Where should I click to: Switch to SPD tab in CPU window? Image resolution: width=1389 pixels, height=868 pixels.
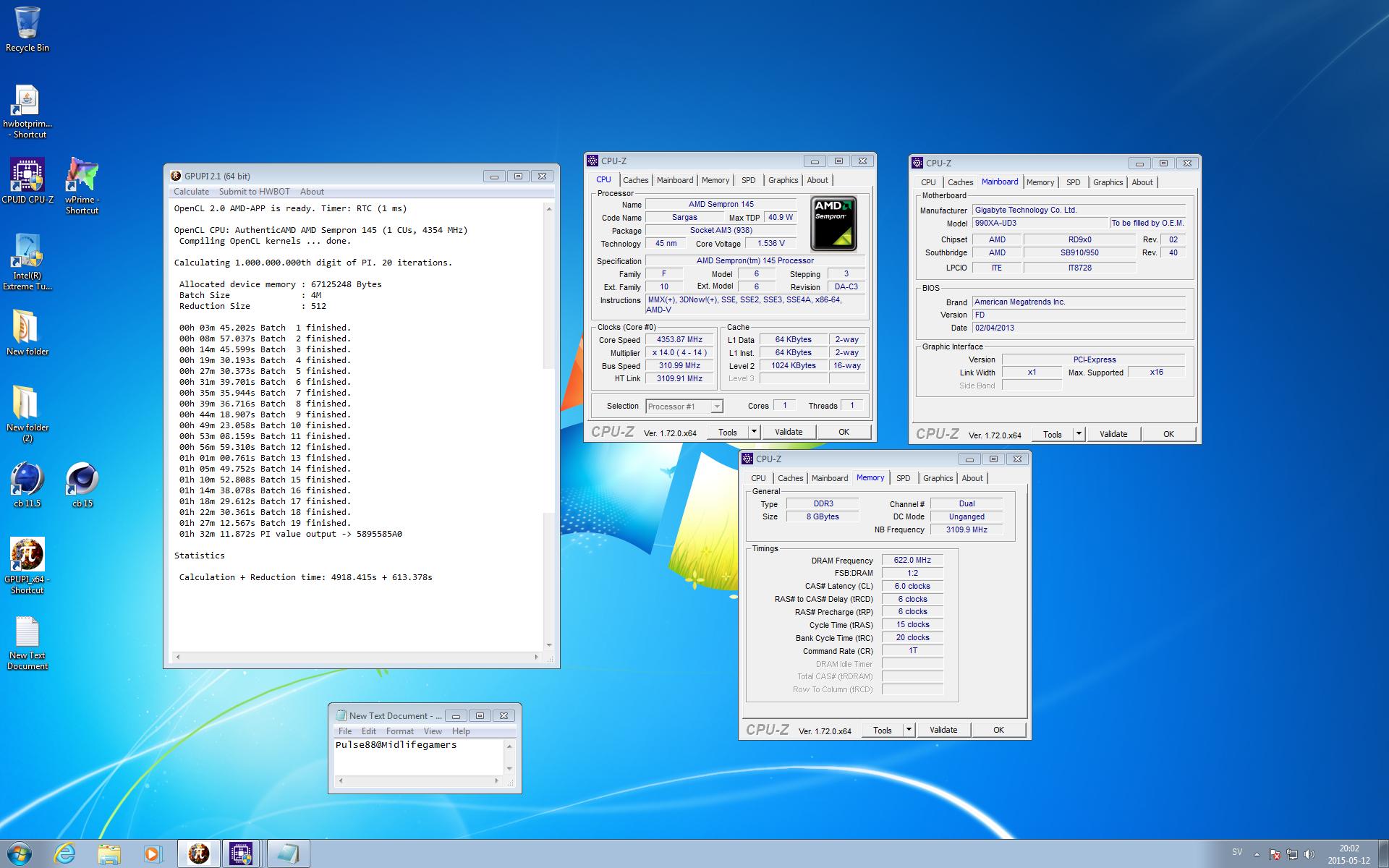tap(748, 180)
